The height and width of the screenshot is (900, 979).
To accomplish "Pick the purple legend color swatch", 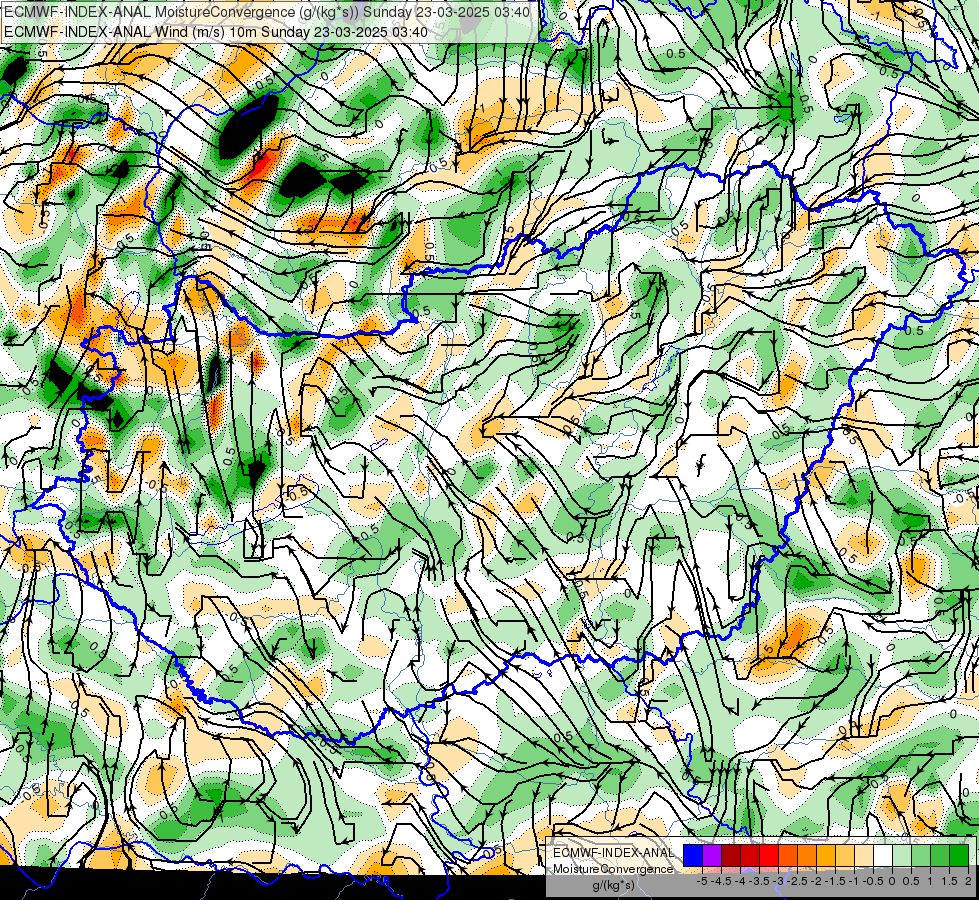I will tap(712, 855).
